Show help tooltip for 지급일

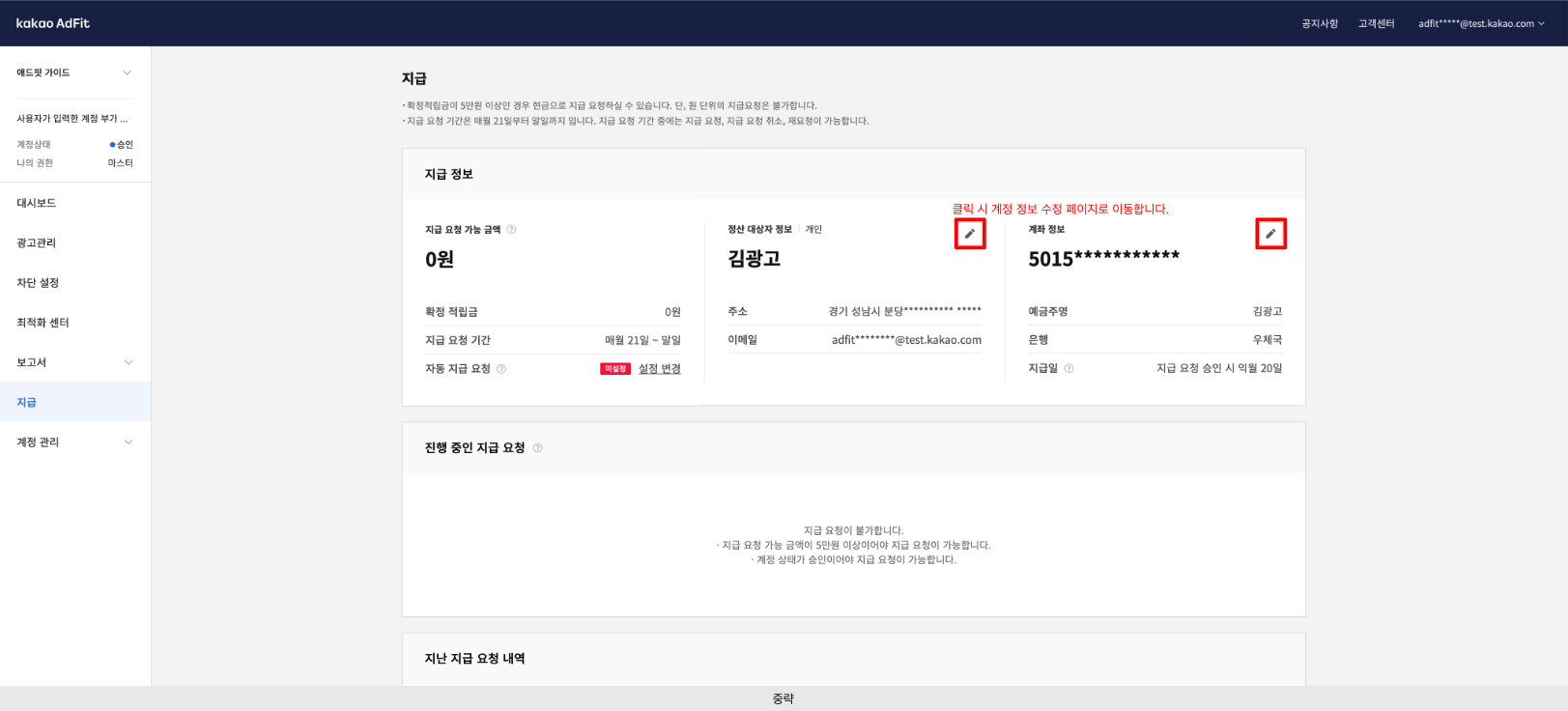point(1069,368)
